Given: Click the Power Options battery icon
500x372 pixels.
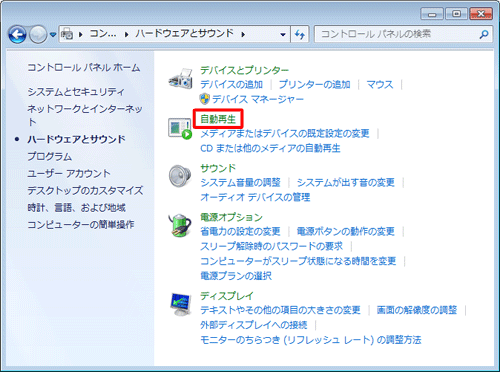Looking at the screenshot, I should (180, 226).
